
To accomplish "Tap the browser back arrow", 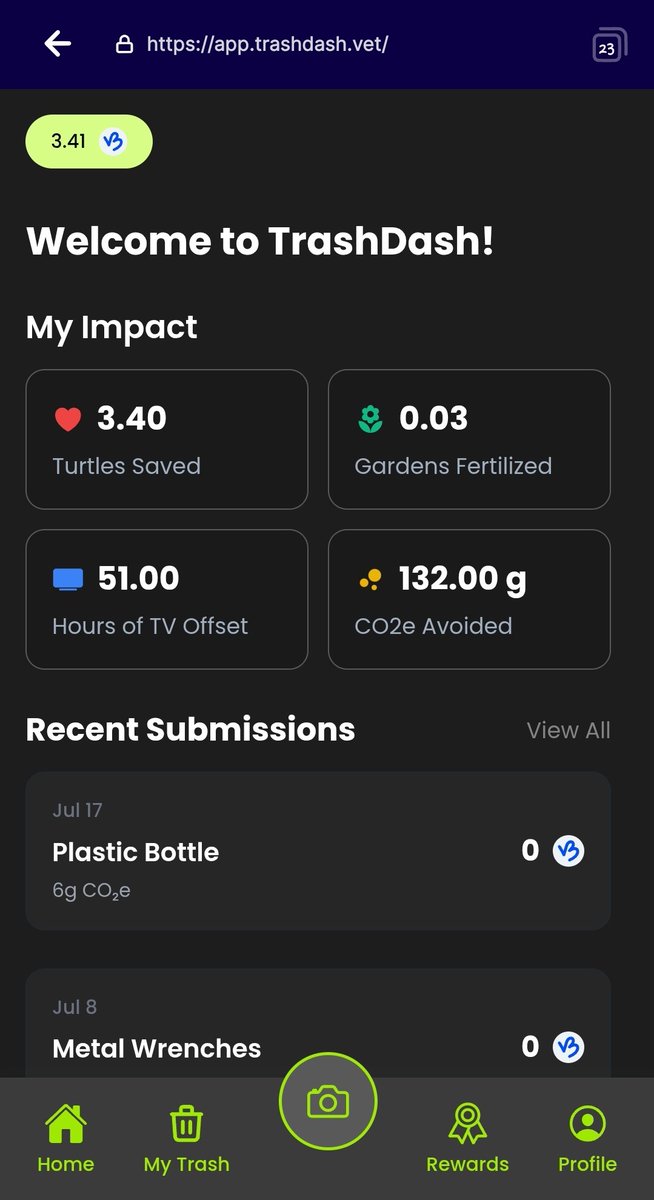I will coord(58,44).
